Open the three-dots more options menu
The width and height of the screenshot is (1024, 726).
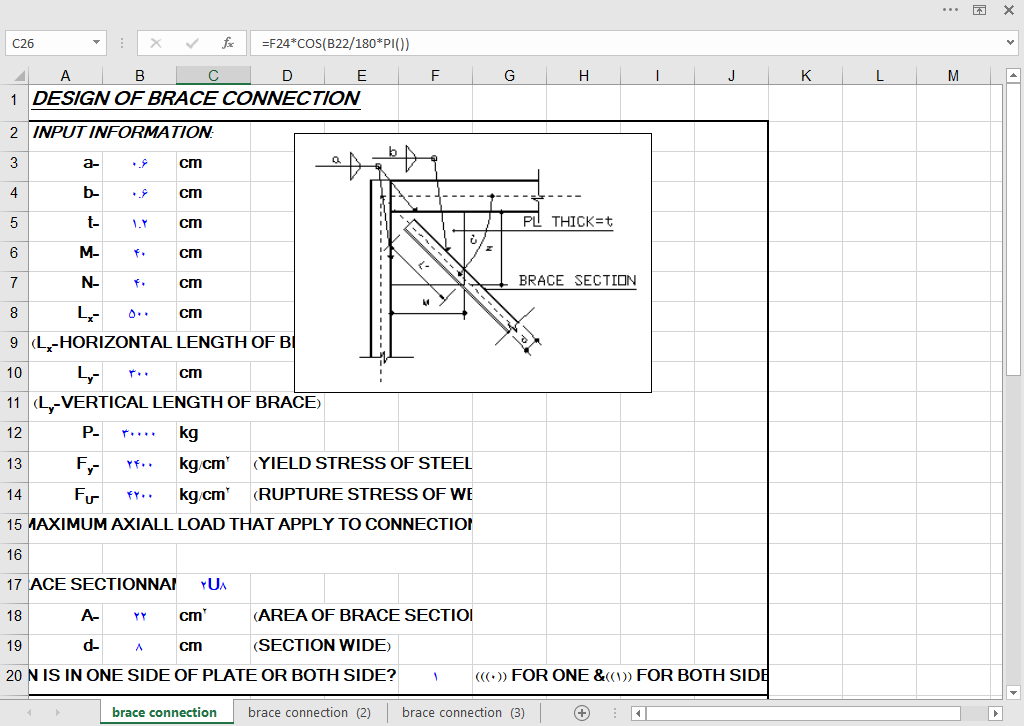950,10
